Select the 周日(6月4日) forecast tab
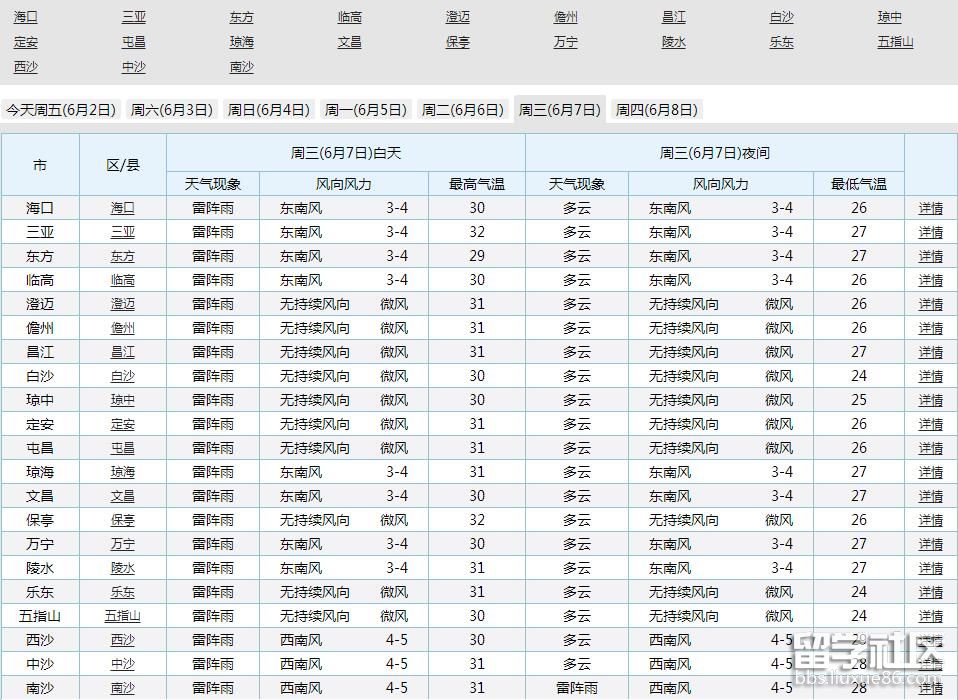The width and height of the screenshot is (958, 700). 268,110
